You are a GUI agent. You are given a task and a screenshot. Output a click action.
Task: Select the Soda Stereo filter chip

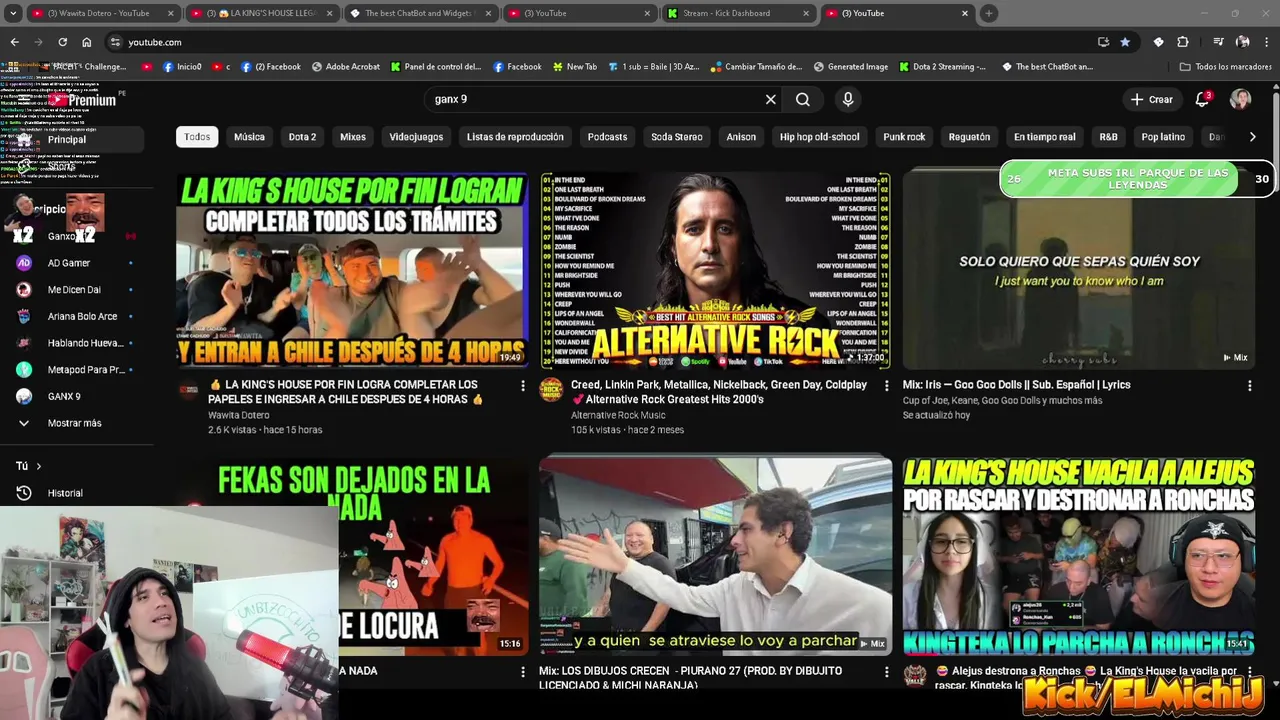pyautogui.click(x=677, y=137)
